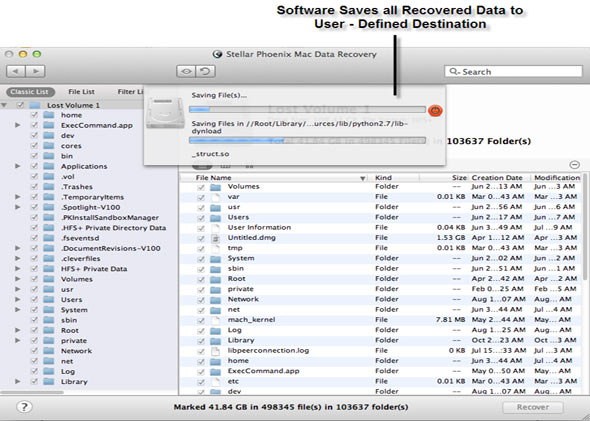Open the Filter List tab

point(130,92)
